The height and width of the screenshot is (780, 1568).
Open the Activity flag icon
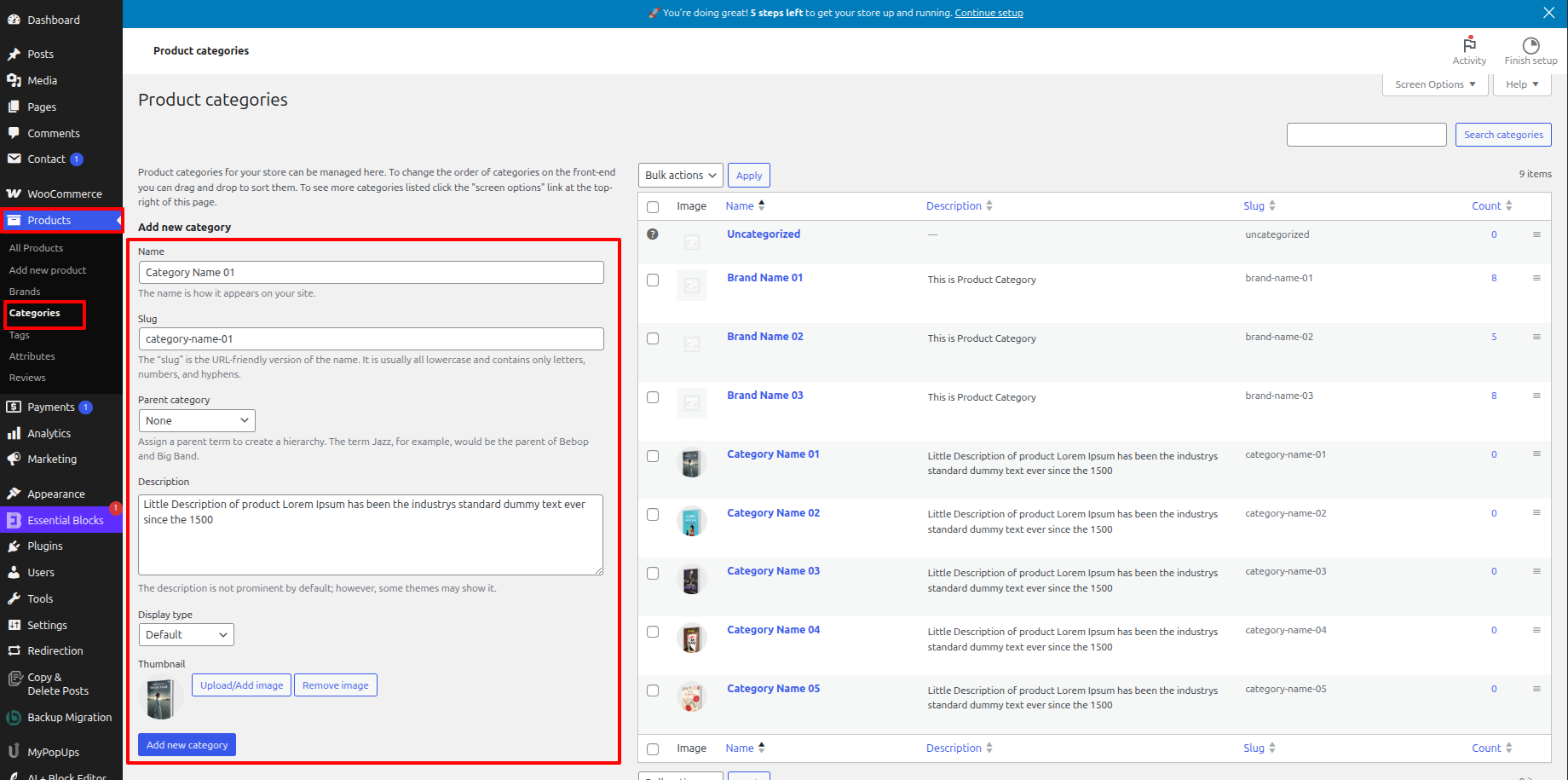(x=1469, y=45)
